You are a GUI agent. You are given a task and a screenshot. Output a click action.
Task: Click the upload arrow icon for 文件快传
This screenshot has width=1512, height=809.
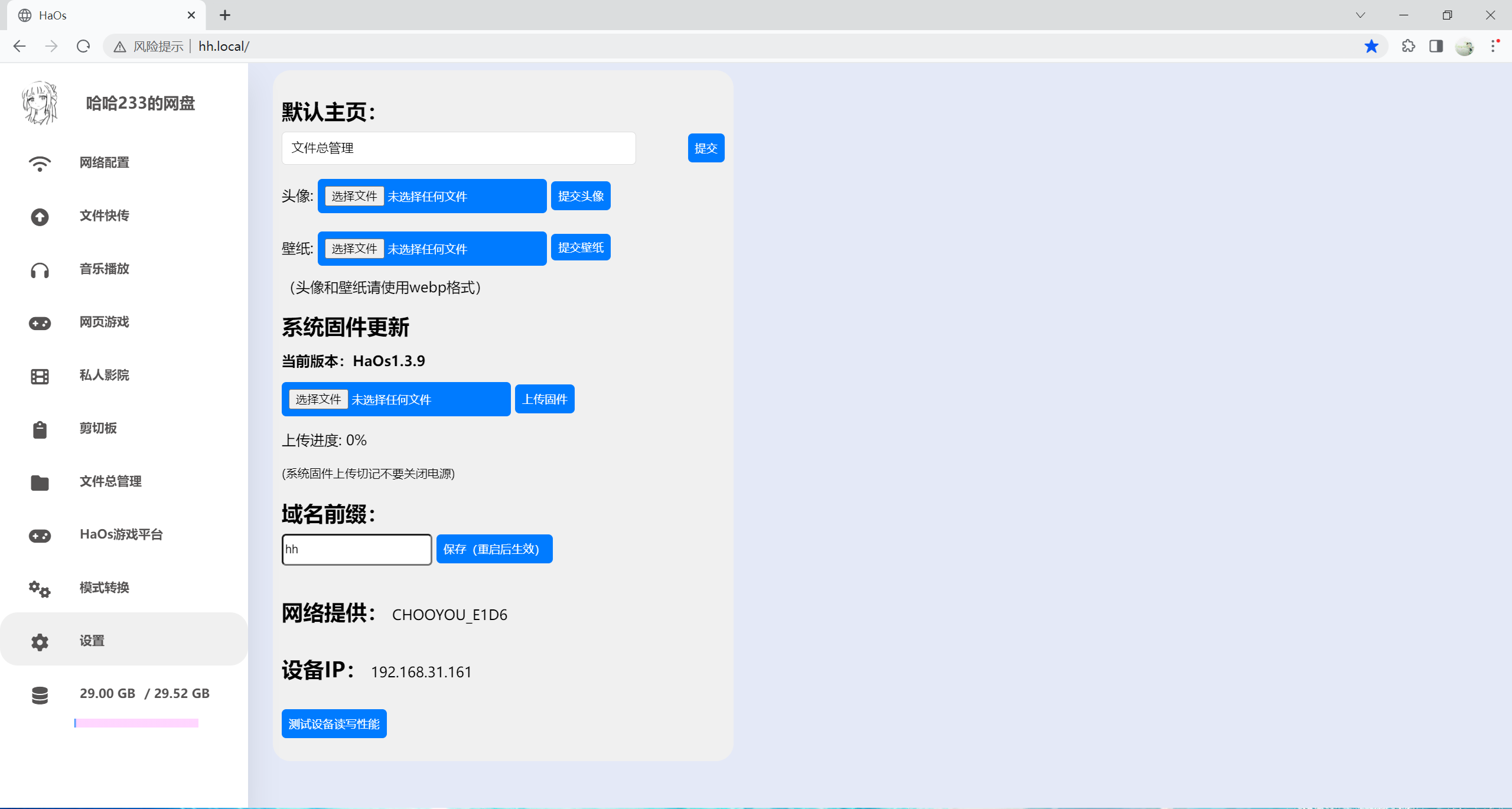click(40, 217)
